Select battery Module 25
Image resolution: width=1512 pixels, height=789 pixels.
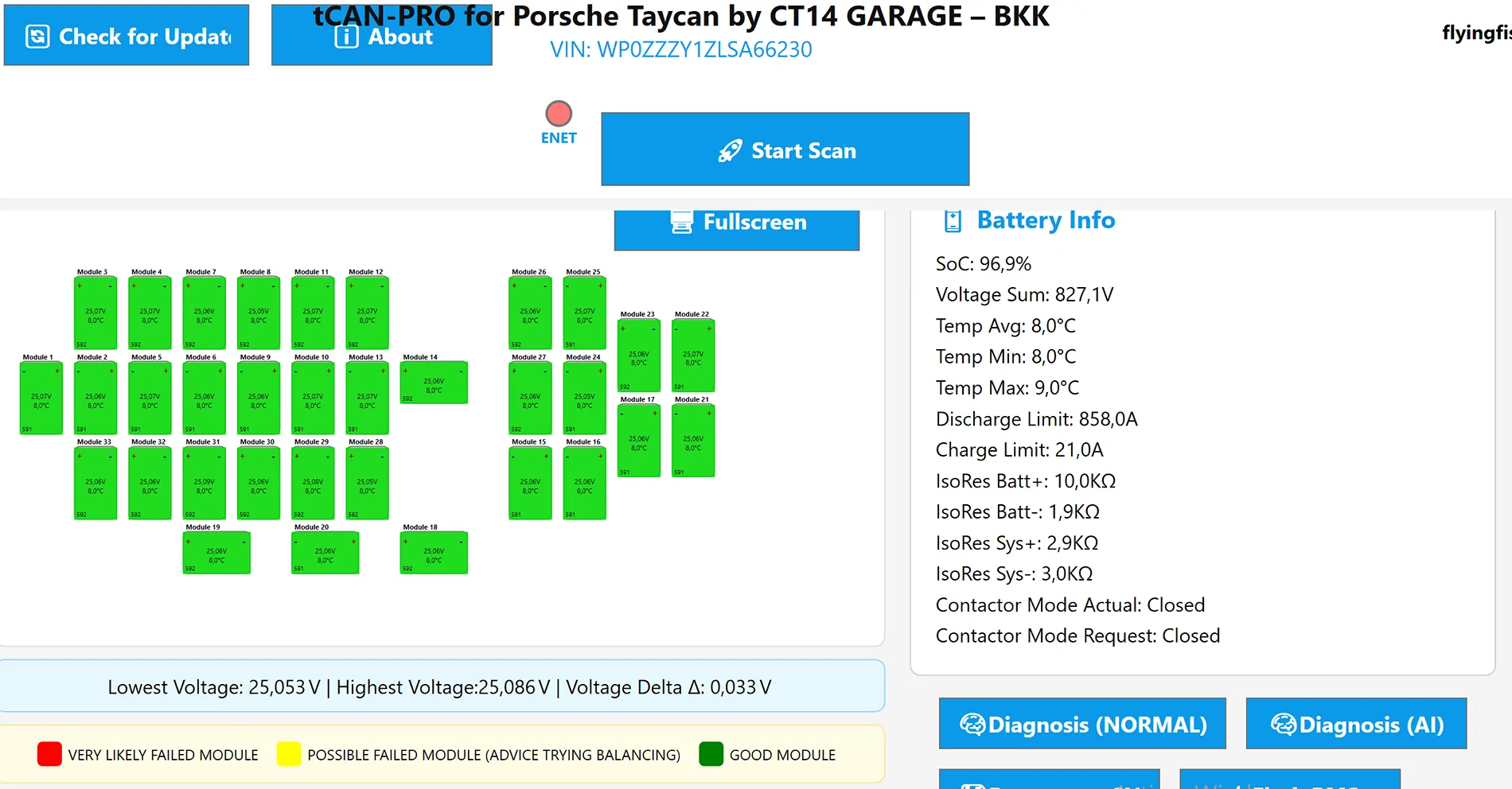click(585, 313)
